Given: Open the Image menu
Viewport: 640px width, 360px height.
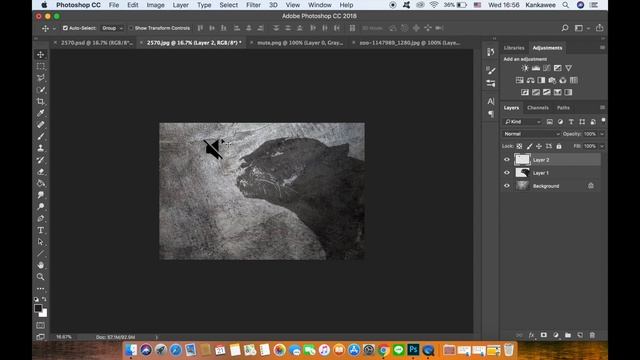Looking at the screenshot, I should tap(156, 5).
